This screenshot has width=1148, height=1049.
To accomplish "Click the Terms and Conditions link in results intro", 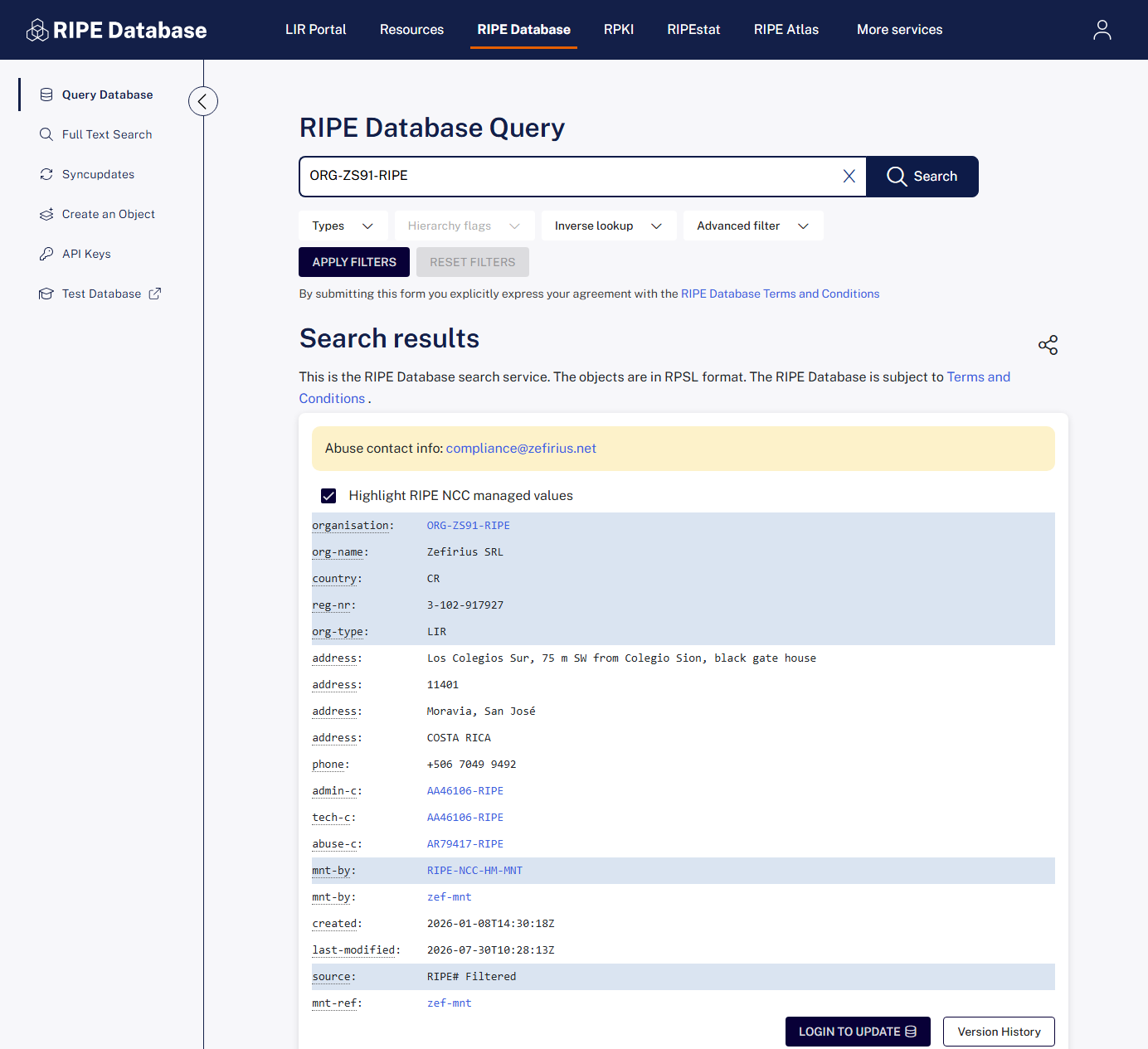I will click(x=979, y=377).
